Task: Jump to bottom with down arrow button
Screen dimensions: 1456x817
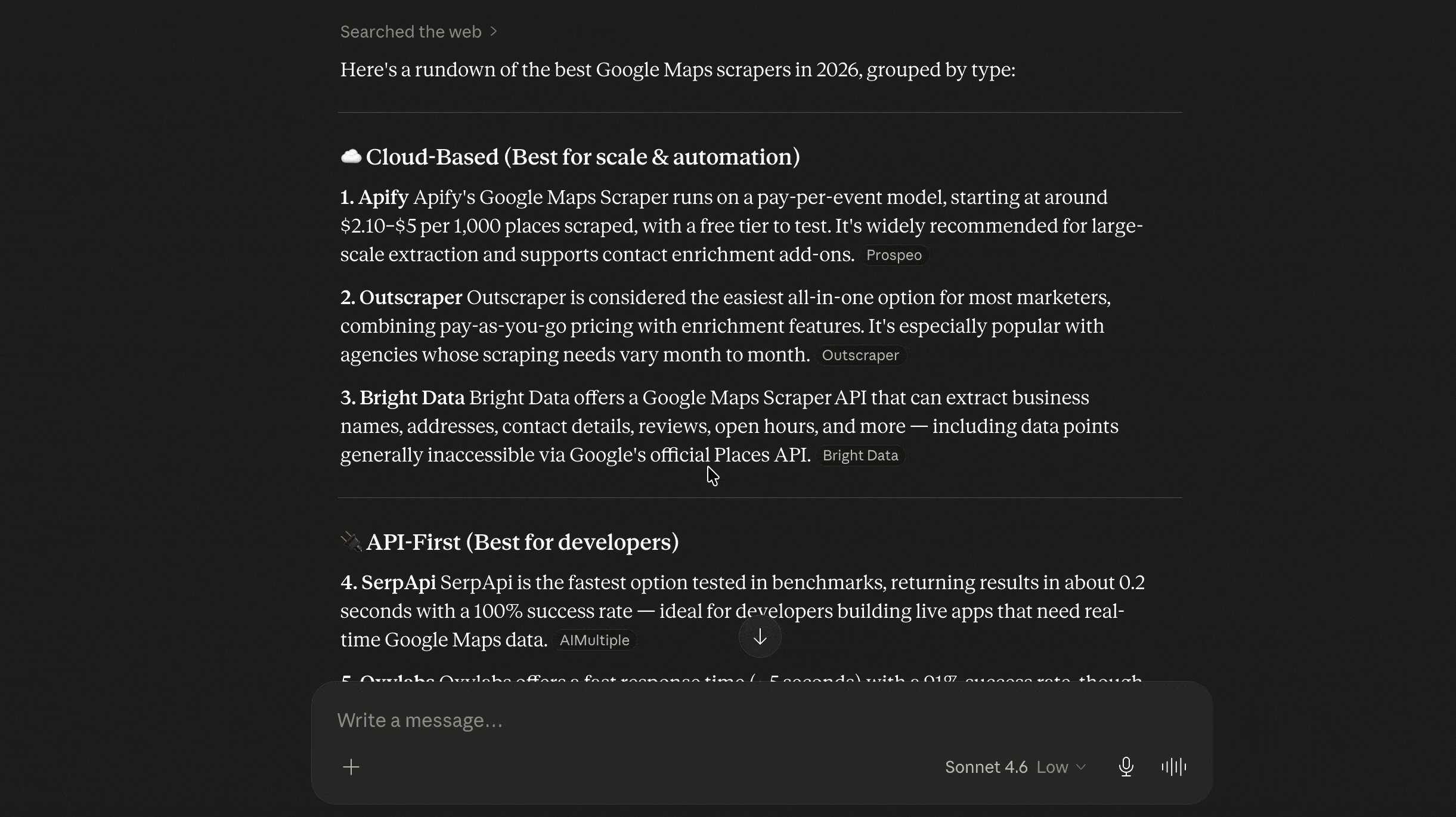Action: click(x=760, y=637)
